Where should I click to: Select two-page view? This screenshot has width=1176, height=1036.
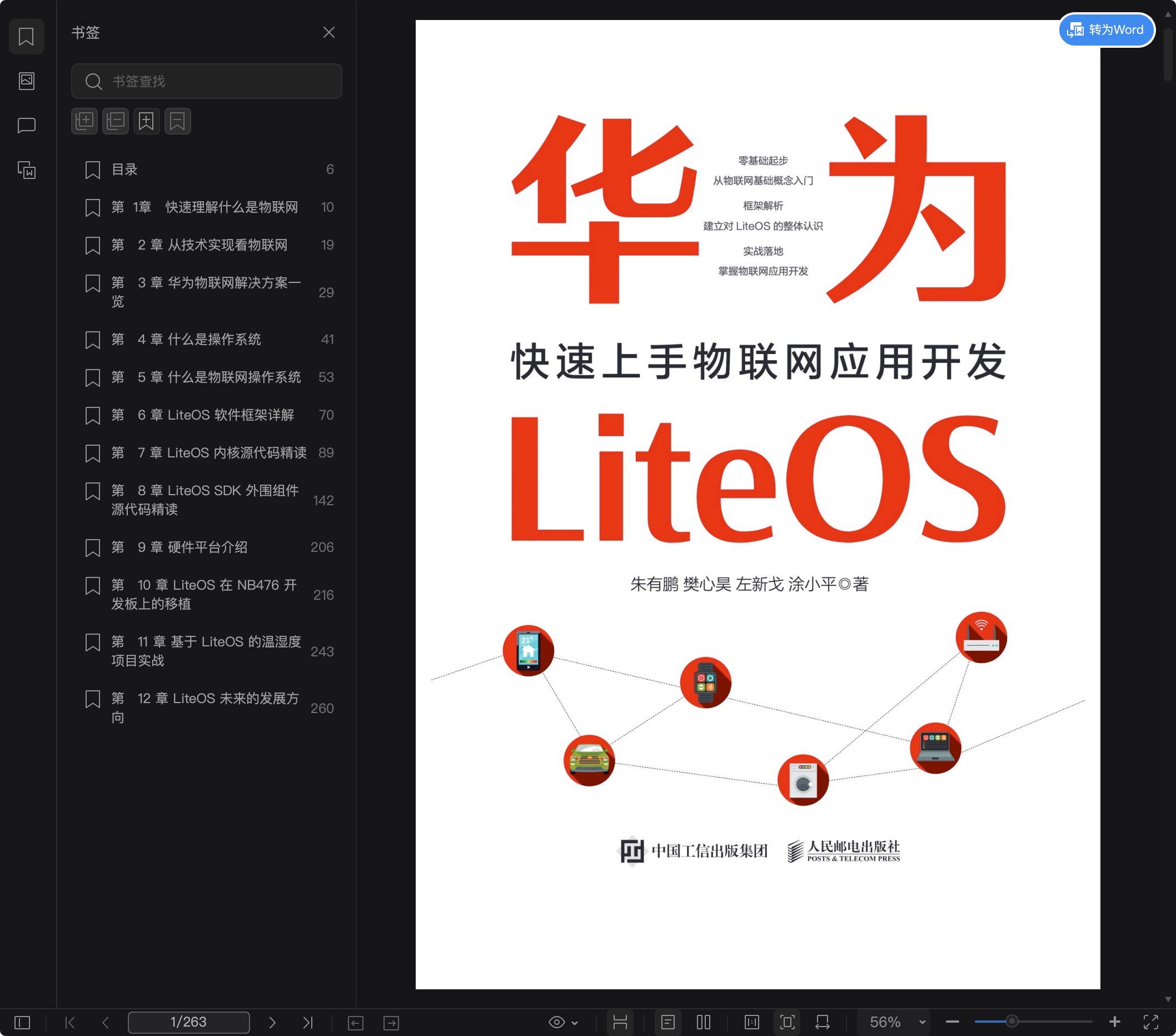click(704, 1022)
